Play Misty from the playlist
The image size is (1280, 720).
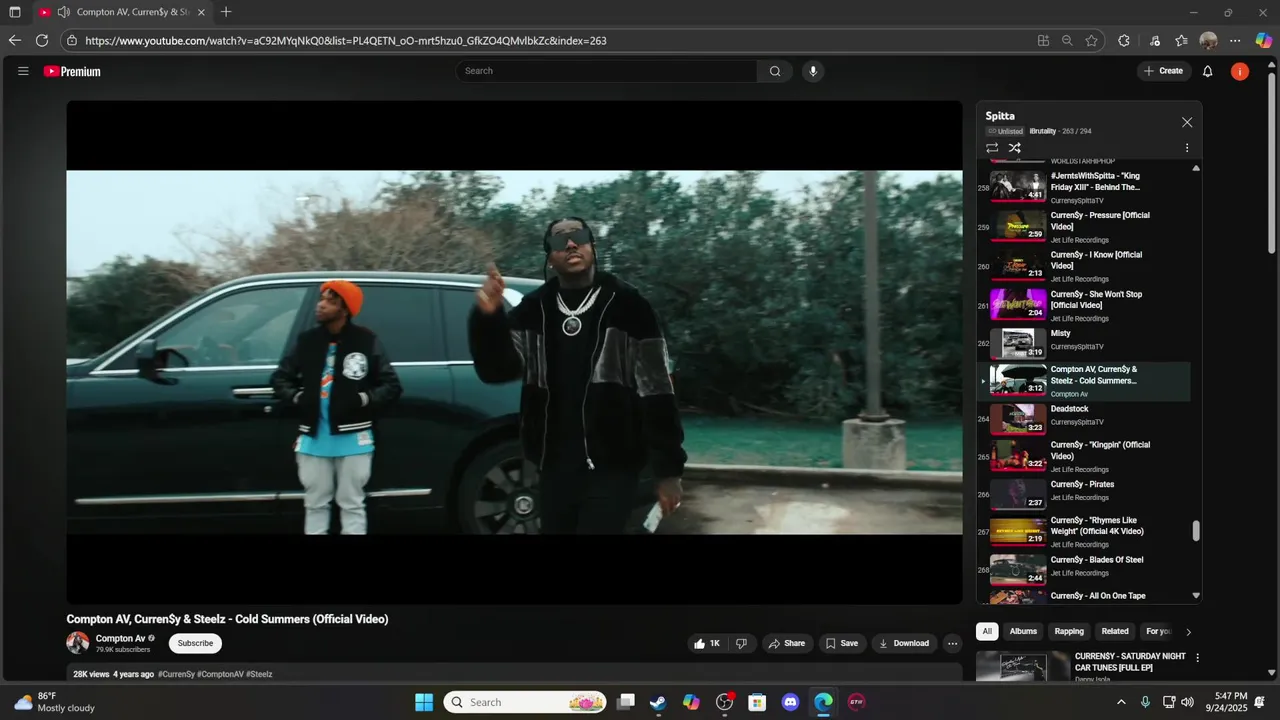coord(1083,343)
